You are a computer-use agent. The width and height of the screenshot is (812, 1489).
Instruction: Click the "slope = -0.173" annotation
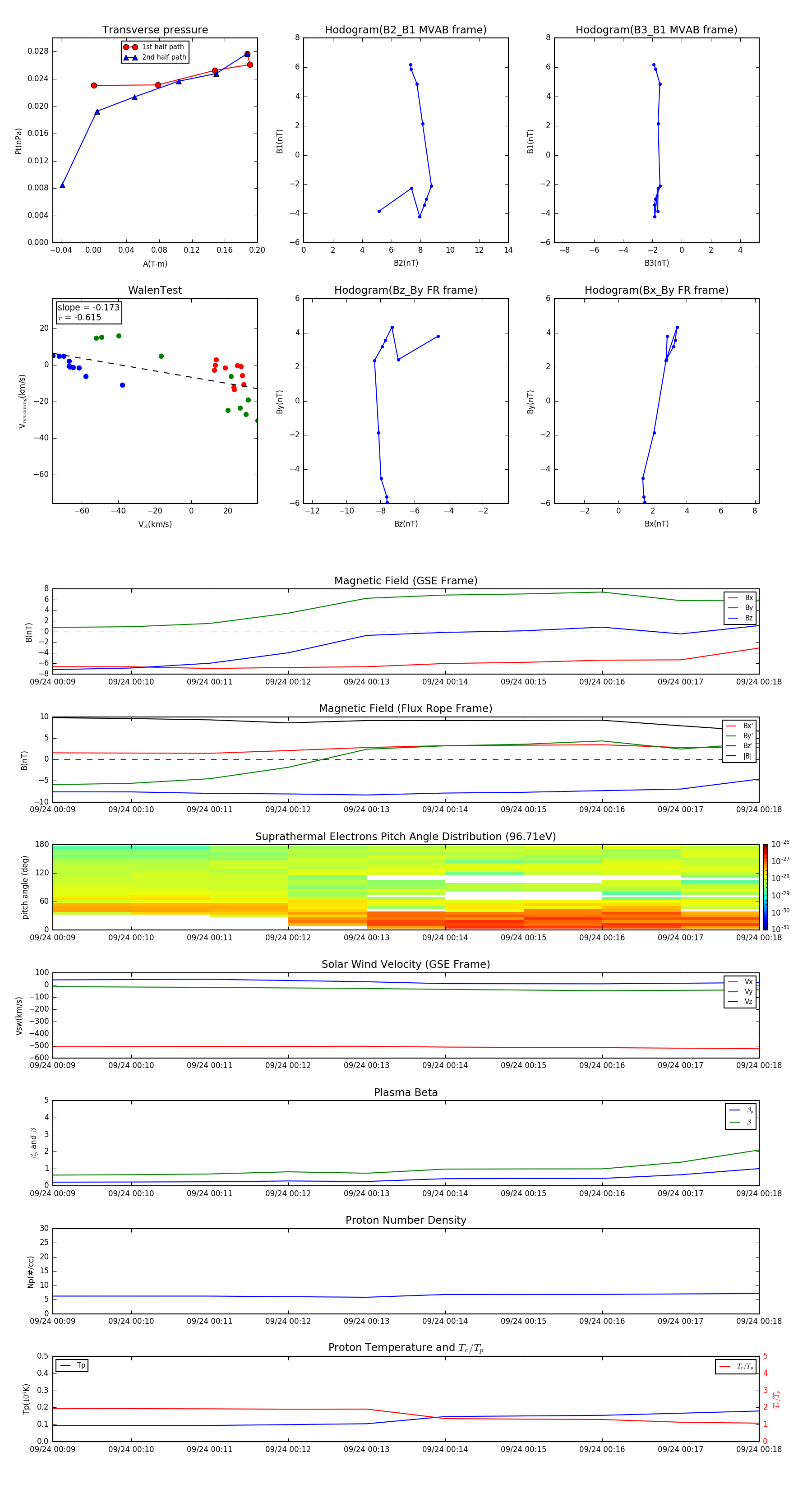[x=88, y=308]
